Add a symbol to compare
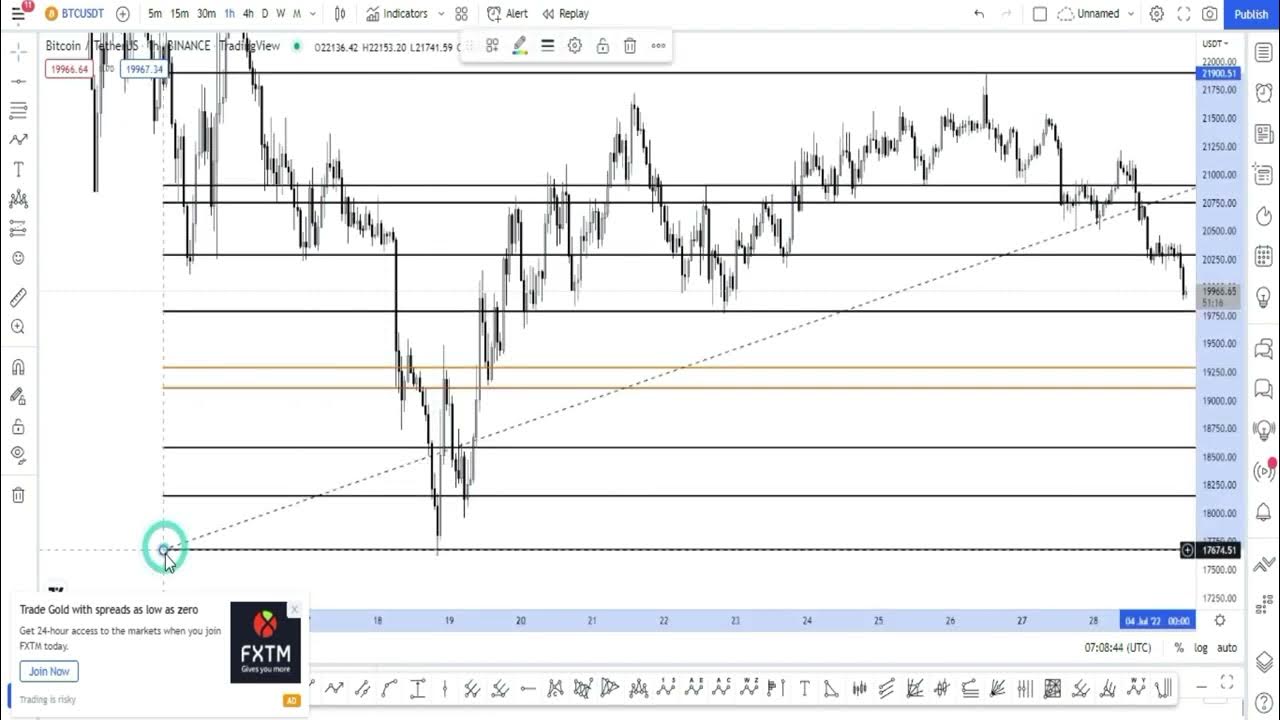The height and width of the screenshot is (720, 1280). coord(122,14)
